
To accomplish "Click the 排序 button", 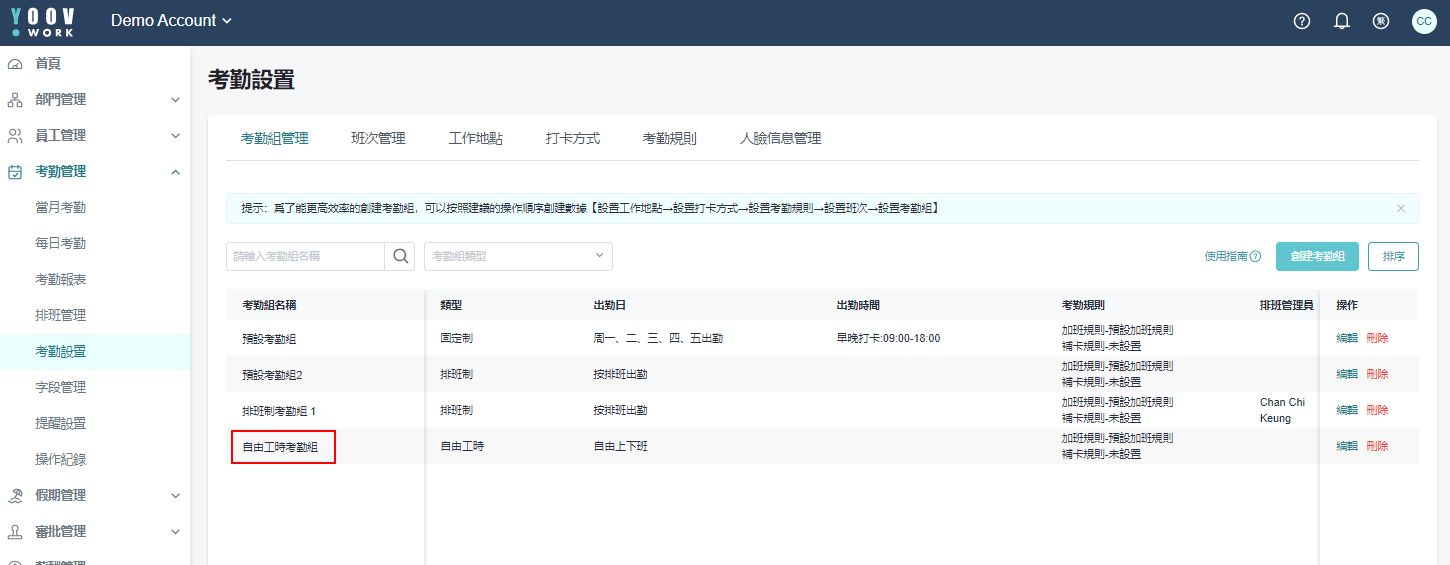I will pyautogui.click(x=1393, y=256).
